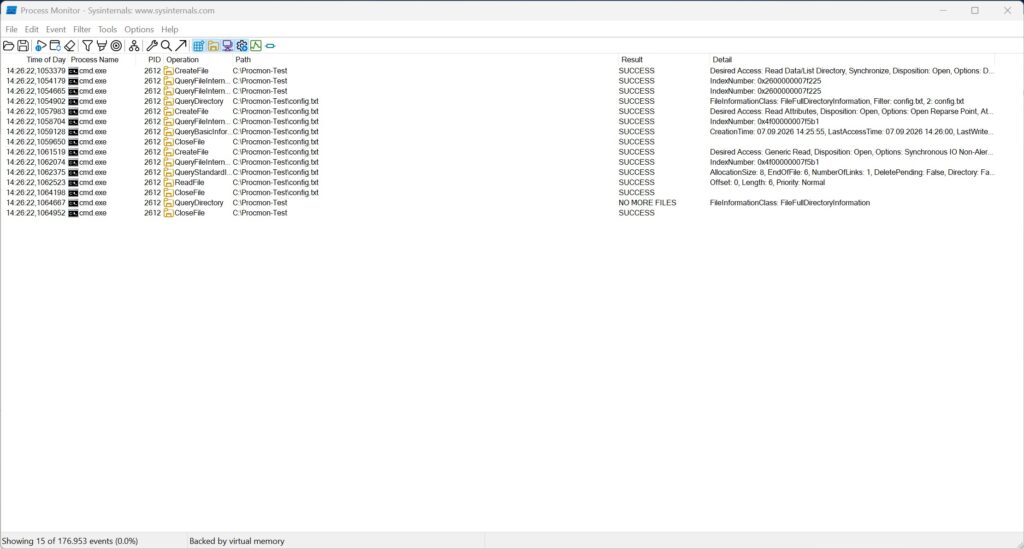Sort by PID column header
Image resolution: width=1024 pixels, height=549 pixels.
click(x=154, y=59)
